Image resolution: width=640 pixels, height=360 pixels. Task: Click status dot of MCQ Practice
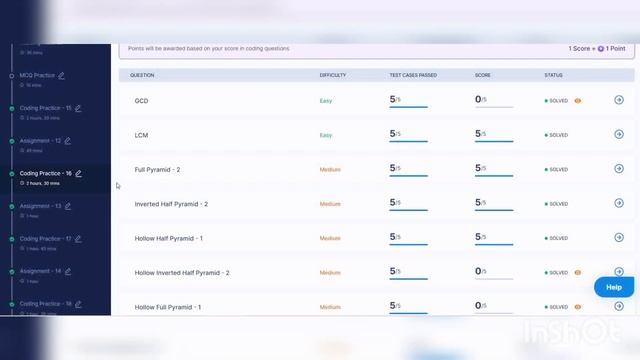(x=12, y=76)
